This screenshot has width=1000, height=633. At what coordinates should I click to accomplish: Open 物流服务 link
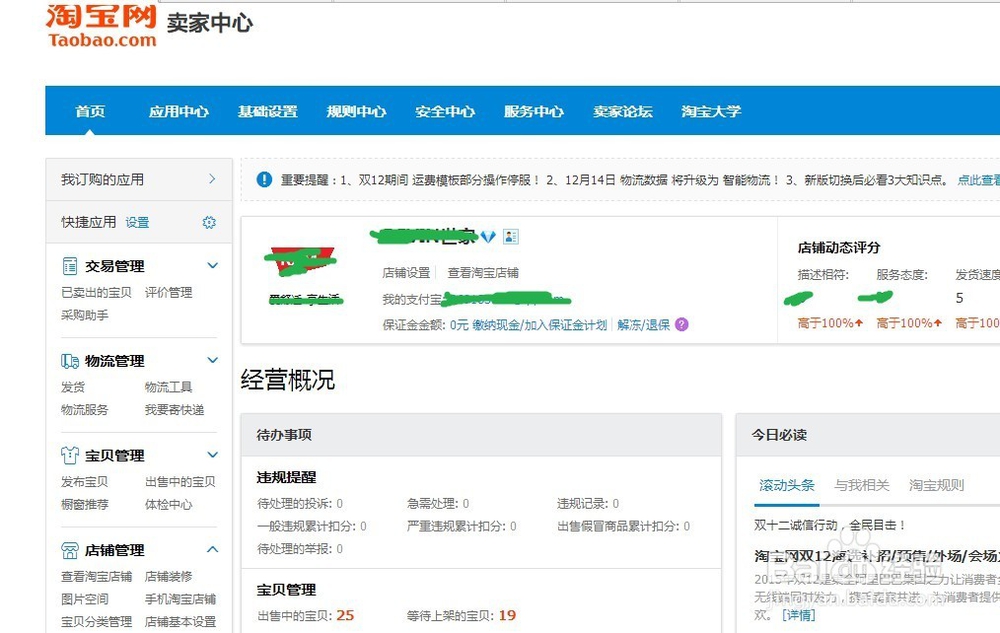point(85,409)
